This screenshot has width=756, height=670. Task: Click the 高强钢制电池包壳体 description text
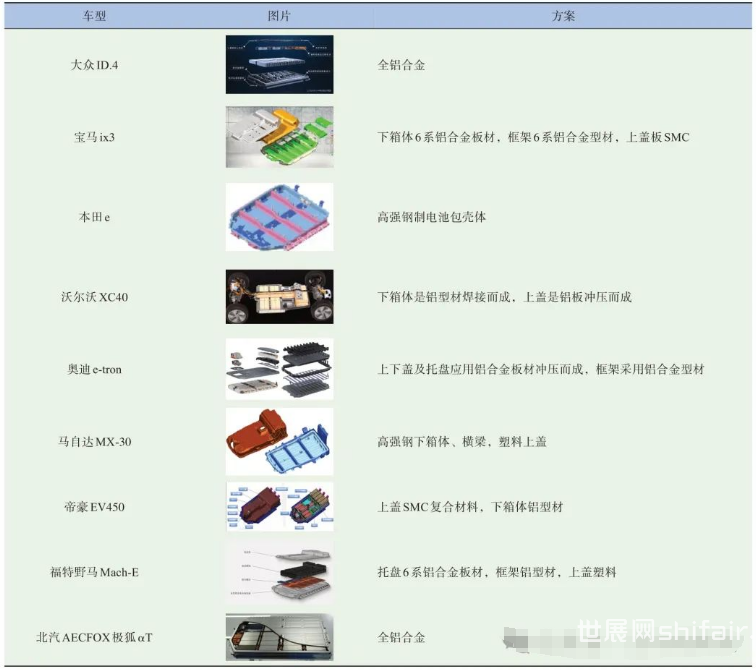[431, 217]
